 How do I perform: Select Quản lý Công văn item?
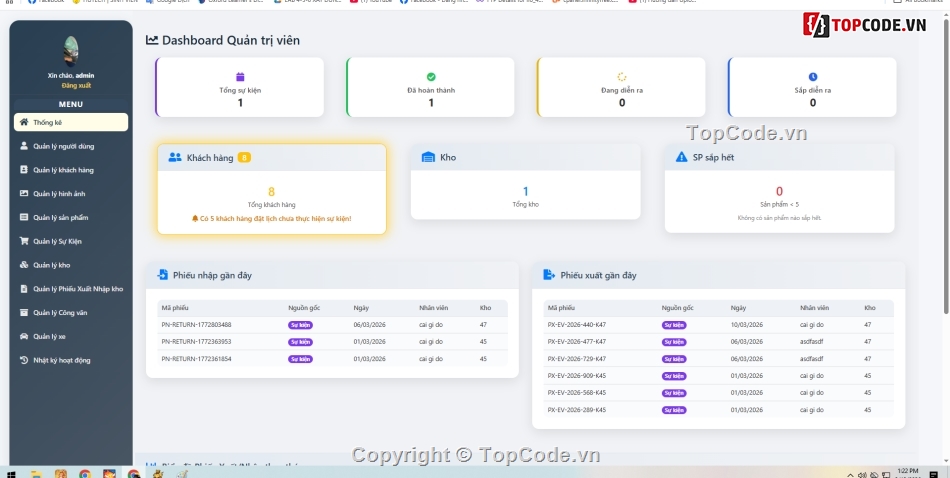point(61,313)
